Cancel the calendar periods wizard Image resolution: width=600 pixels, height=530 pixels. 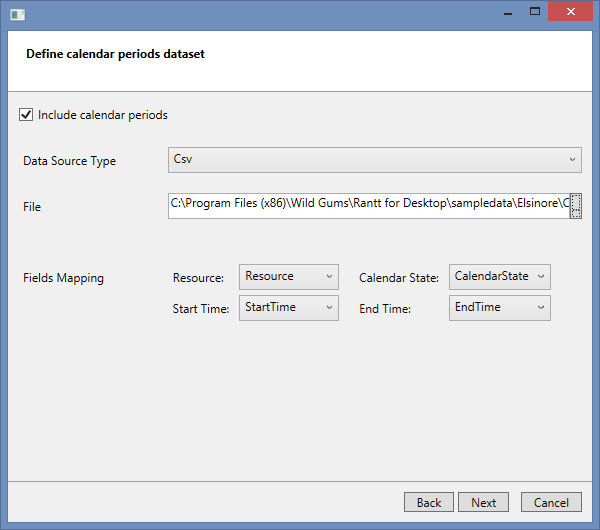[x=551, y=502]
